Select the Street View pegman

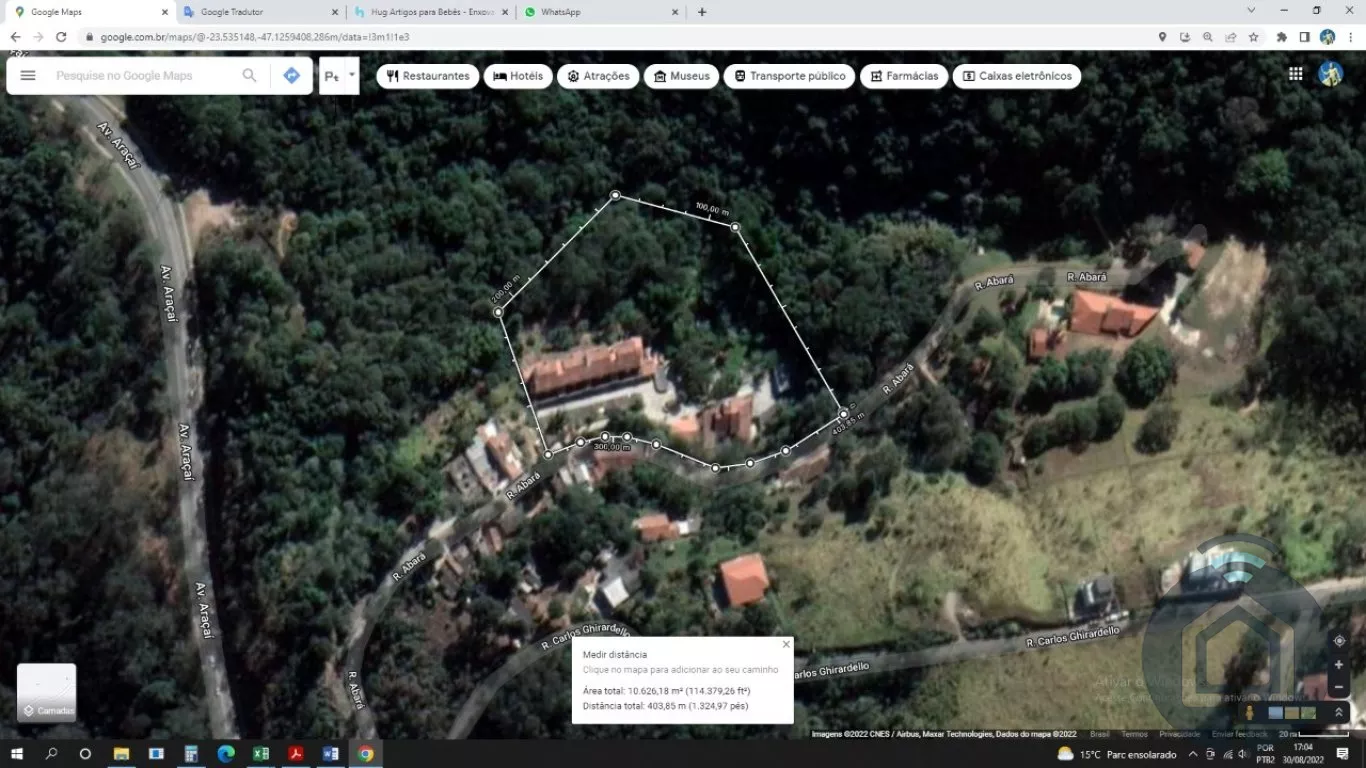click(1249, 712)
